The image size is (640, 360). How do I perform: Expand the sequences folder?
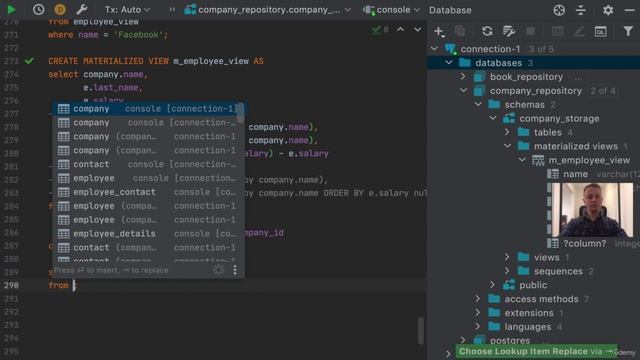507,271
